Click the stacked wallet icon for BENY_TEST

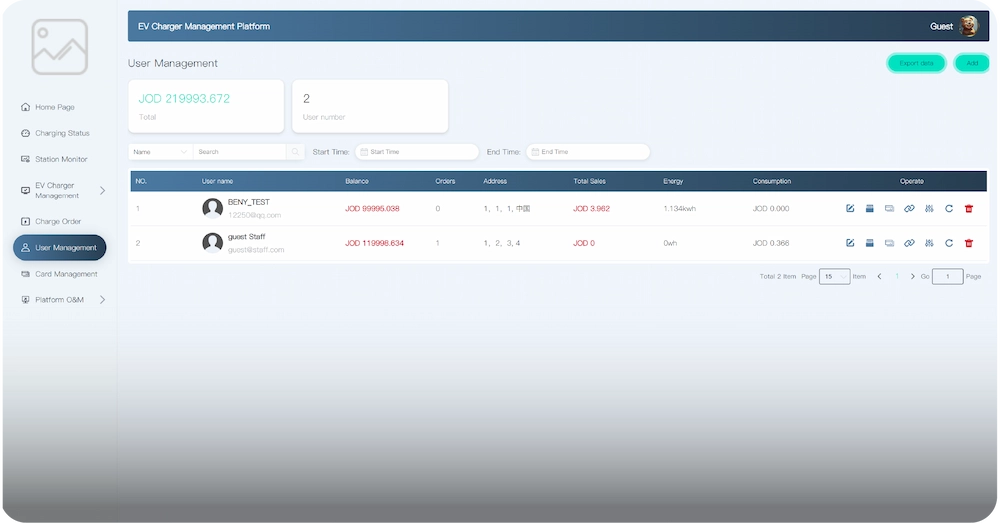[870, 208]
